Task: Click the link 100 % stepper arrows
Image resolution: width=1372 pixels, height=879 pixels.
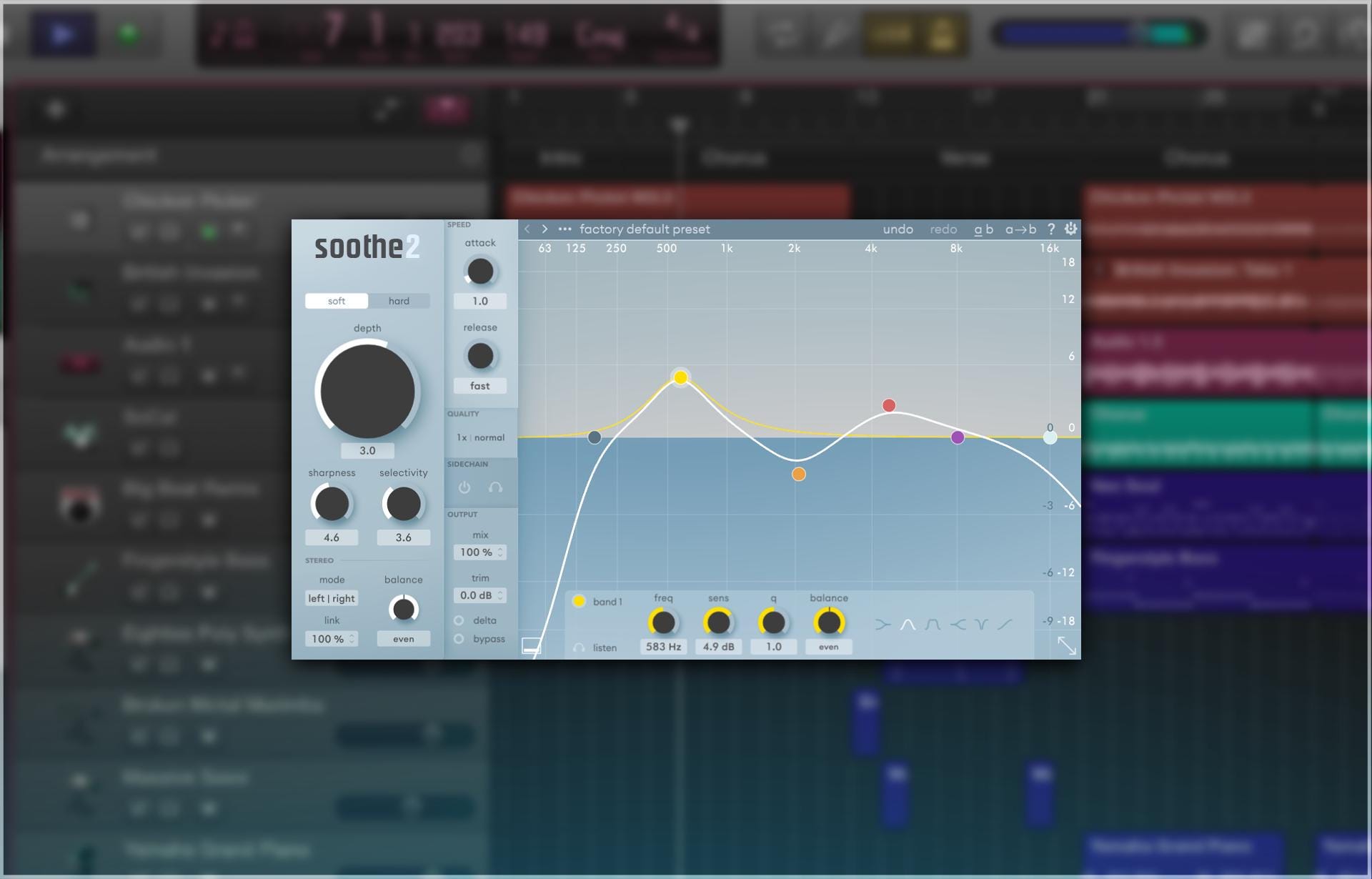Action: [x=352, y=639]
